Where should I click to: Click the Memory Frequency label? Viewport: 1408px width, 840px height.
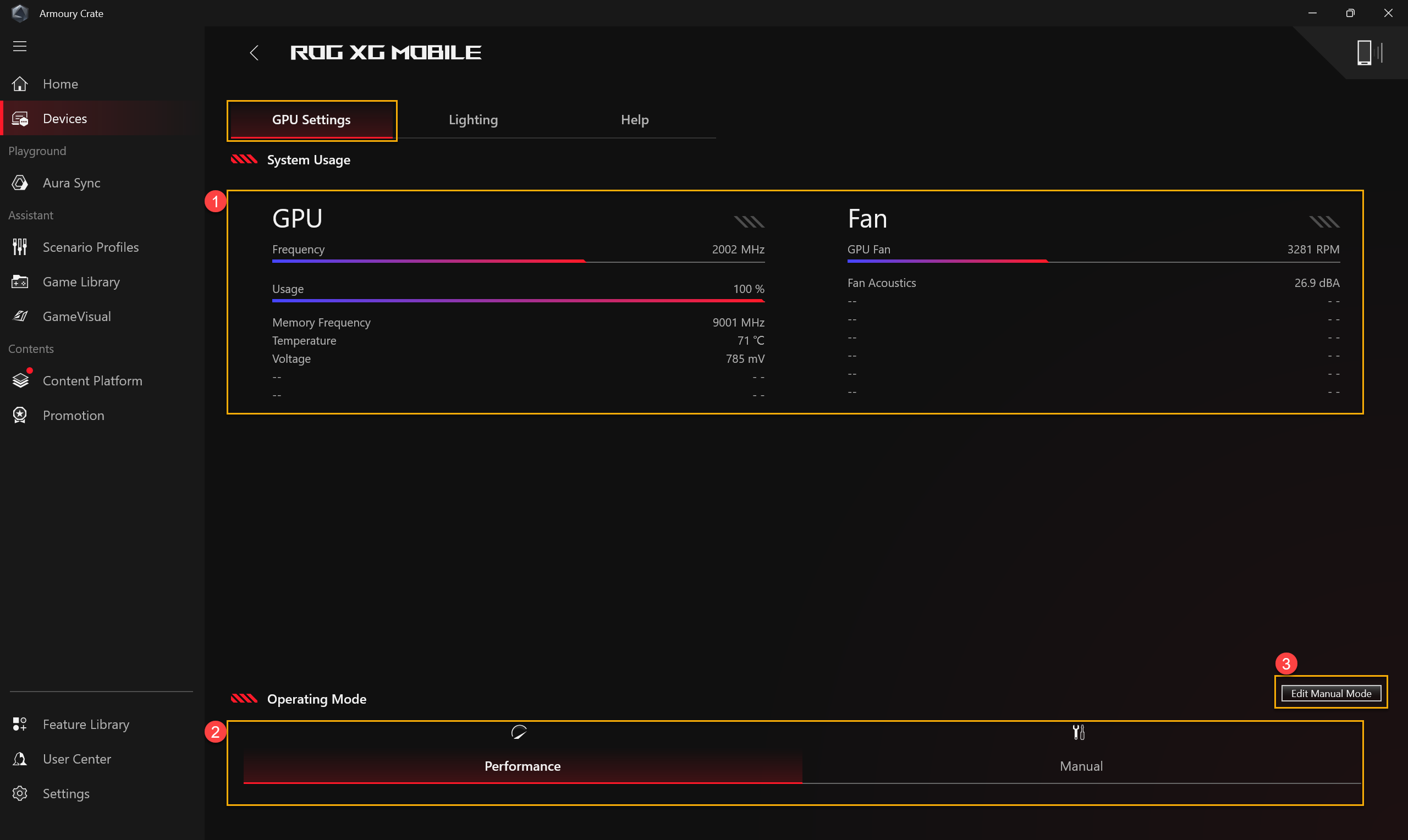click(321, 323)
